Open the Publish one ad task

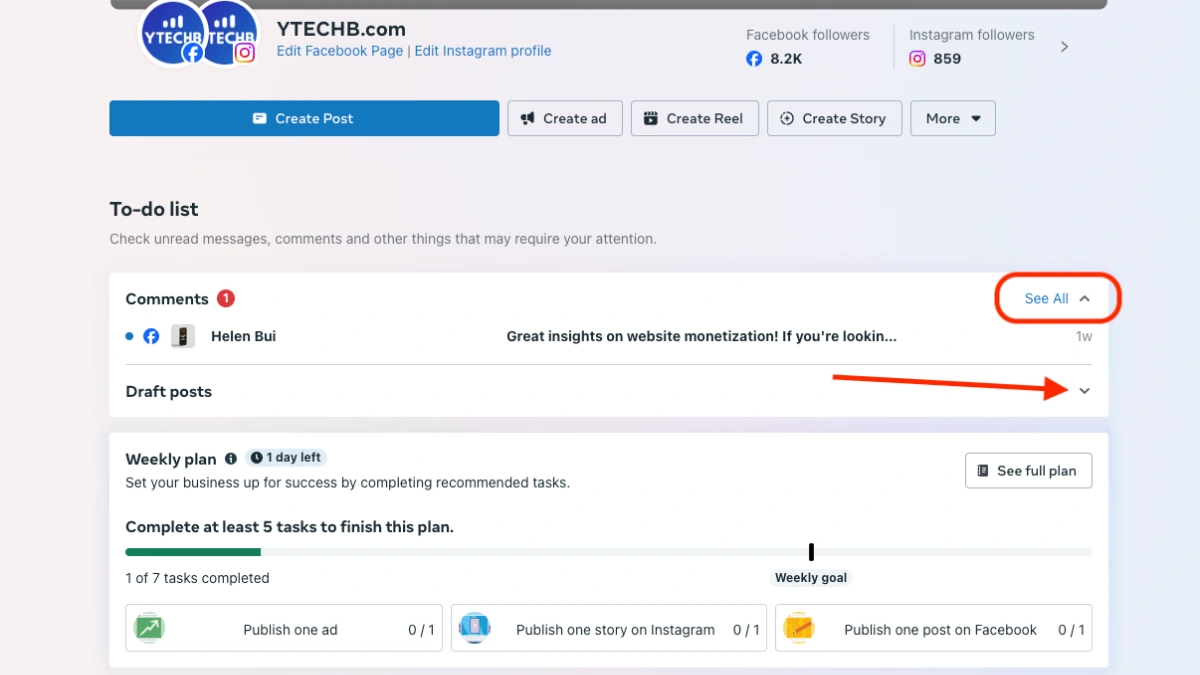[x=284, y=630]
